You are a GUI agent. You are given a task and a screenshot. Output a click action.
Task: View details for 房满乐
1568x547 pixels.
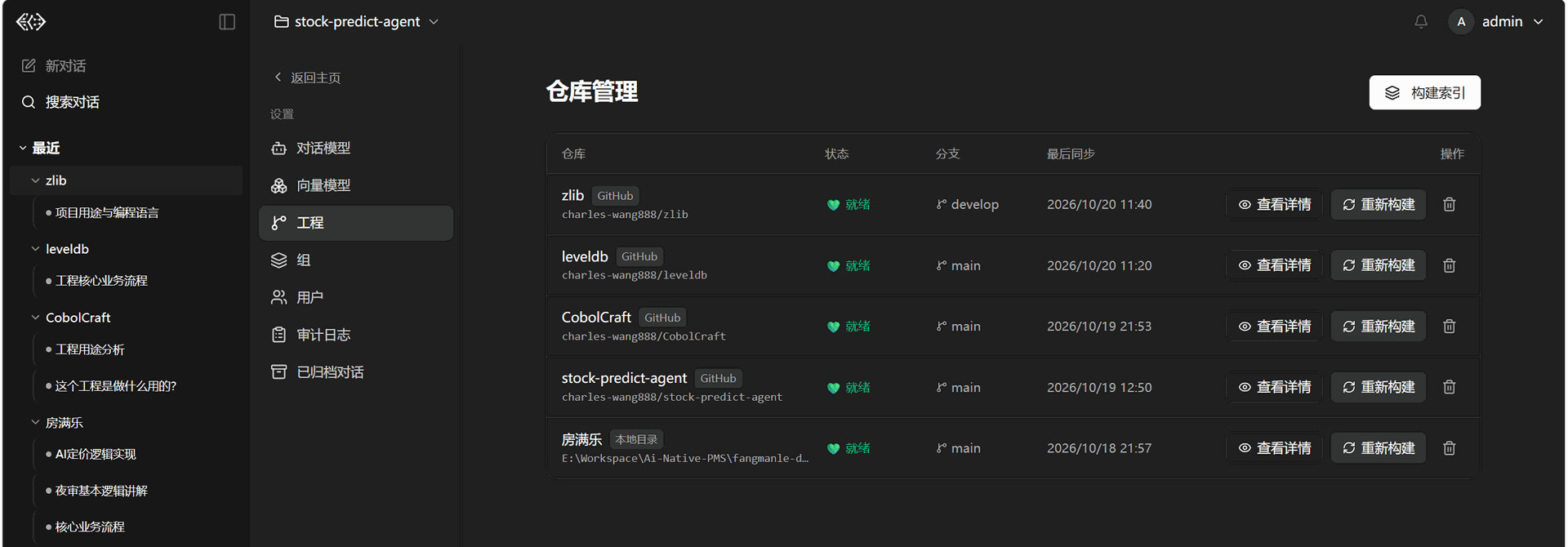pyautogui.click(x=1274, y=448)
